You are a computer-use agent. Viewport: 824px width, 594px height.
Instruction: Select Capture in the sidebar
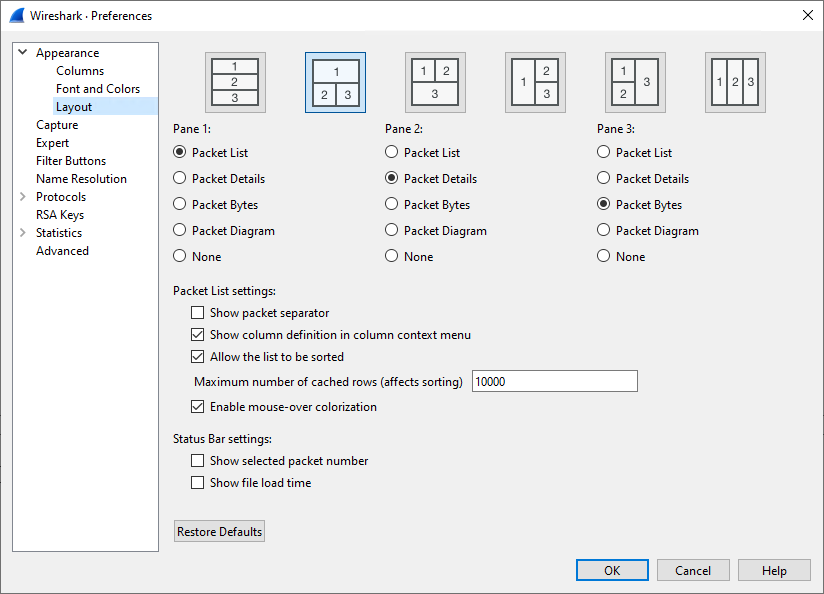click(x=57, y=124)
